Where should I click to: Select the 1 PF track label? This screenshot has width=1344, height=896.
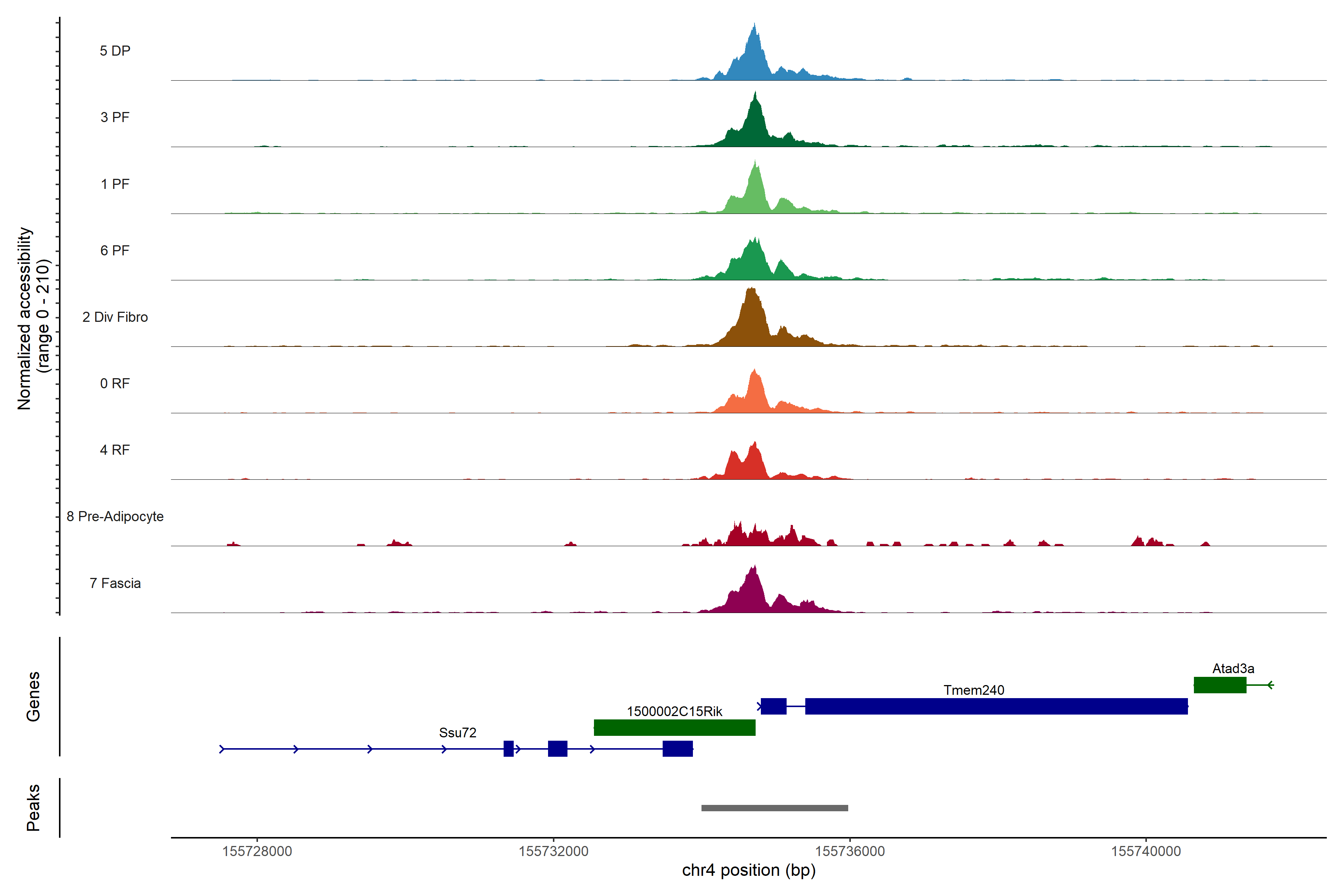tap(115, 184)
